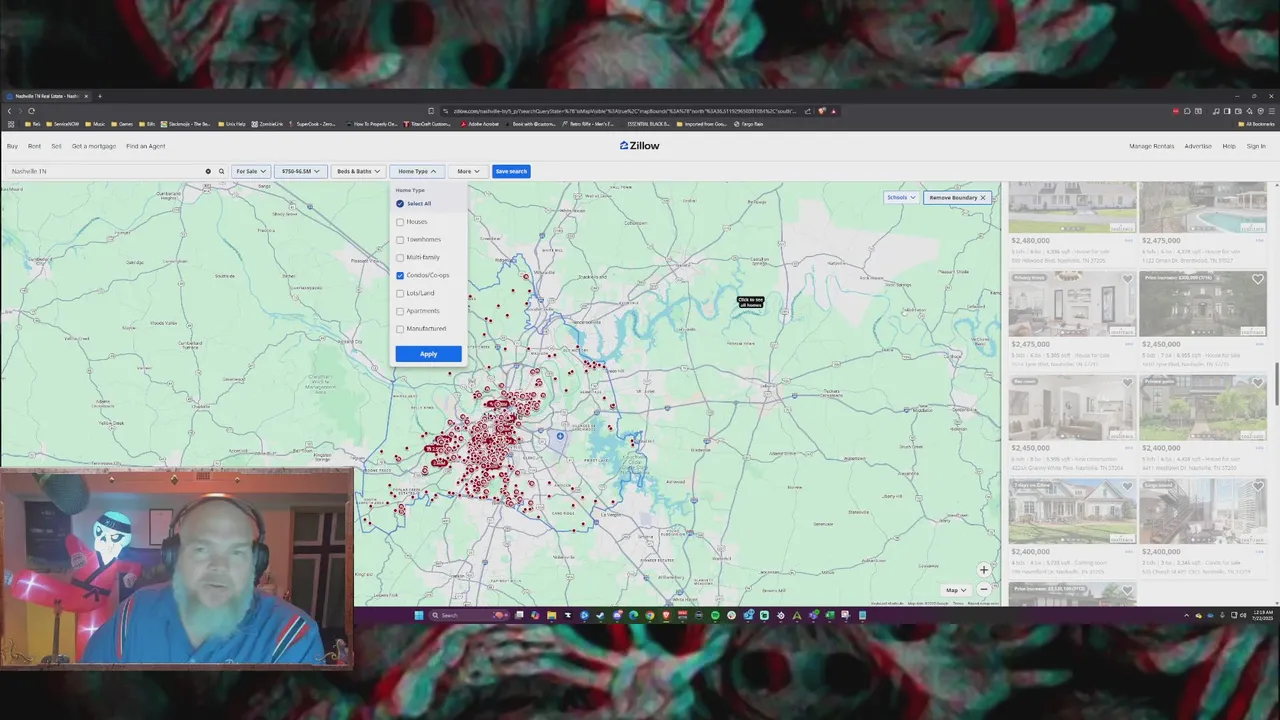Open the $2,480,000 listing photo
Screen dimensions: 1280x720
[1072, 207]
